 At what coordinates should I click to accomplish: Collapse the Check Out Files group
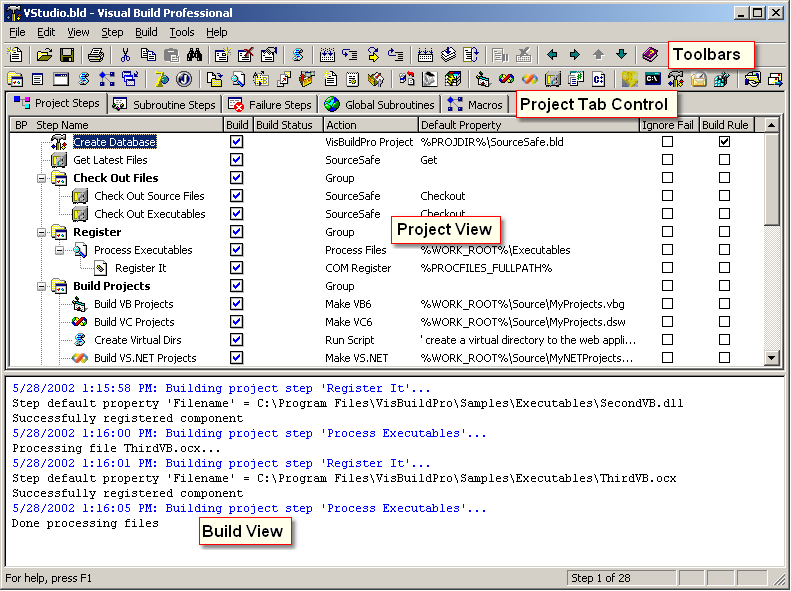(x=41, y=178)
